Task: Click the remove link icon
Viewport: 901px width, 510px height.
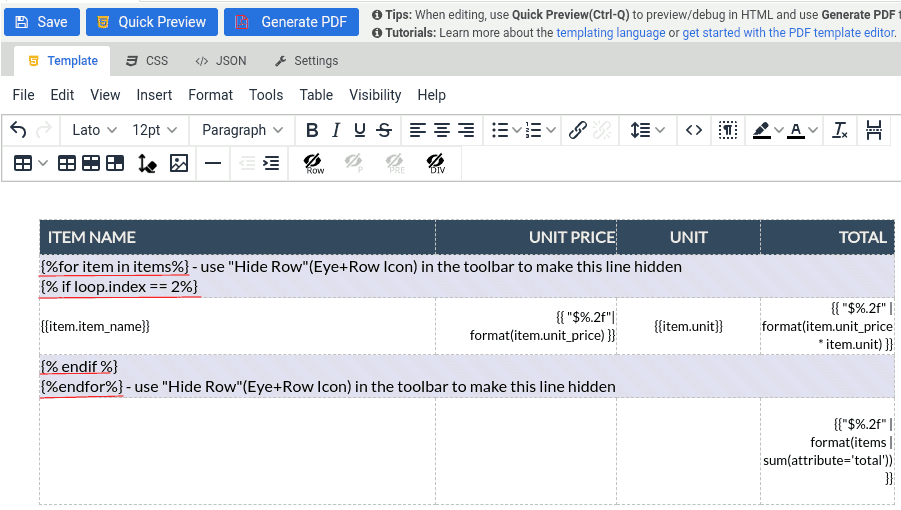Action: click(602, 130)
